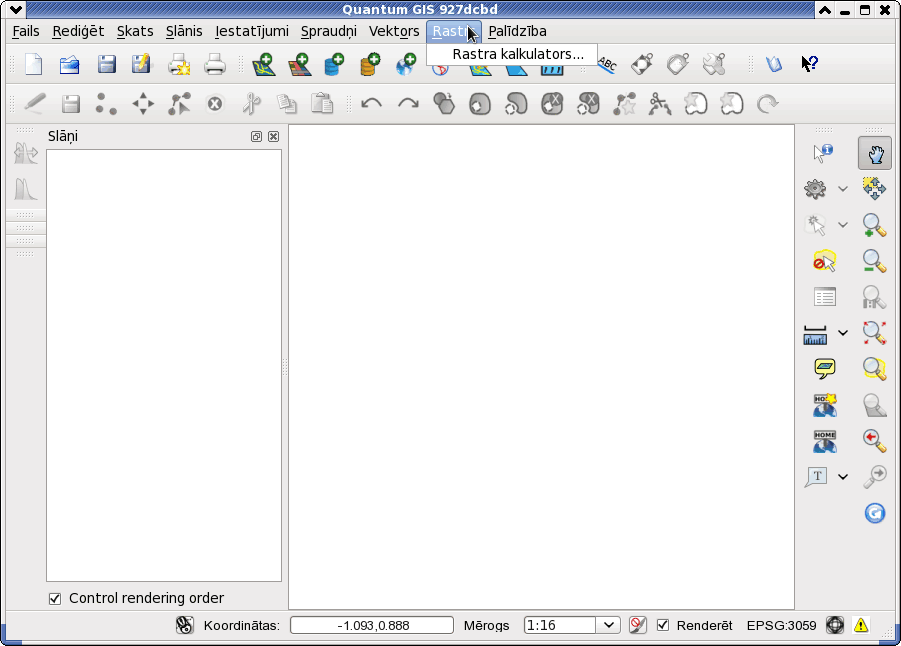Open the Spraudņi menu
Viewport: 901px width, 646px height.
click(x=329, y=31)
